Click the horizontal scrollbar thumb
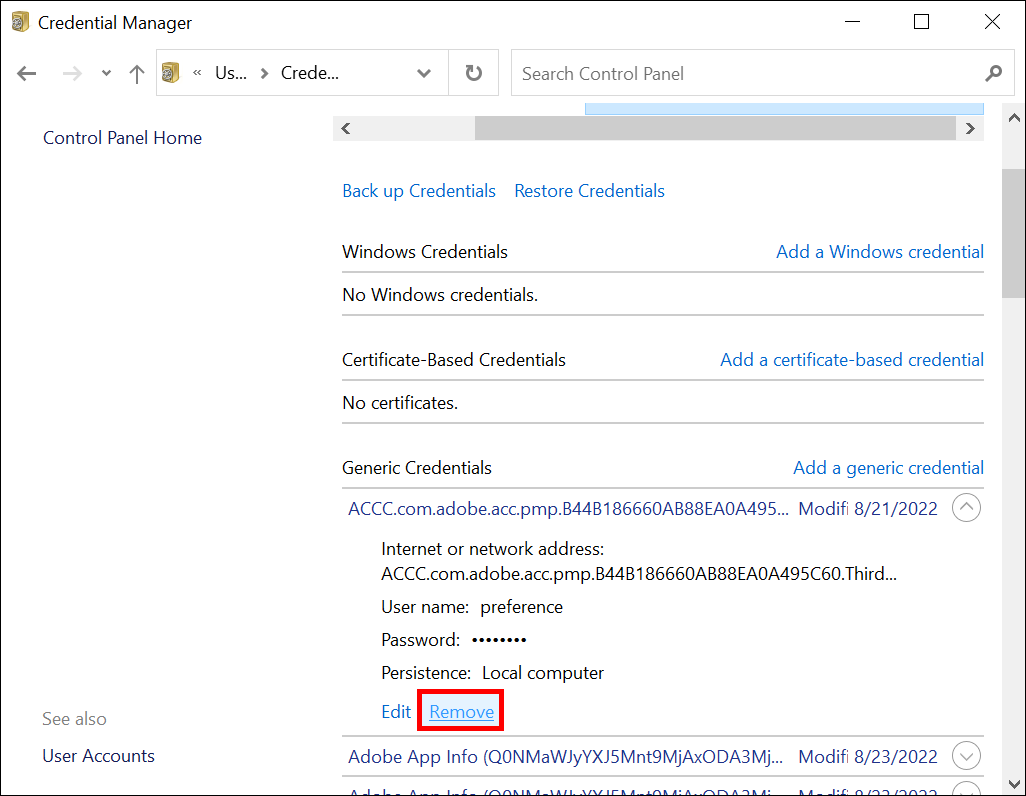The width and height of the screenshot is (1026, 796). click(715, 128)
